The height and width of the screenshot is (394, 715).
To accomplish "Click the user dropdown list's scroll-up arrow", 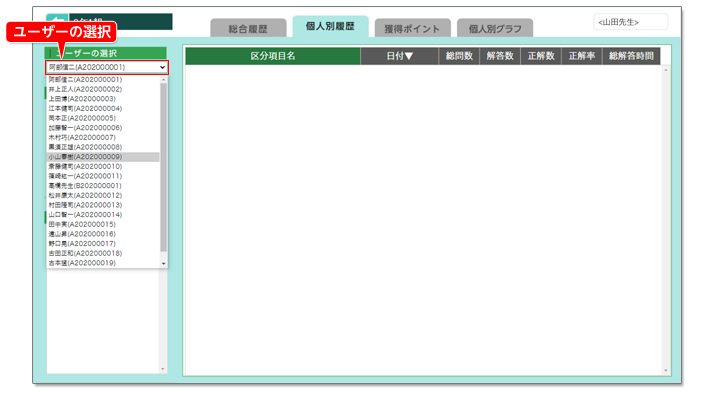I will click(x=164, y=79).
